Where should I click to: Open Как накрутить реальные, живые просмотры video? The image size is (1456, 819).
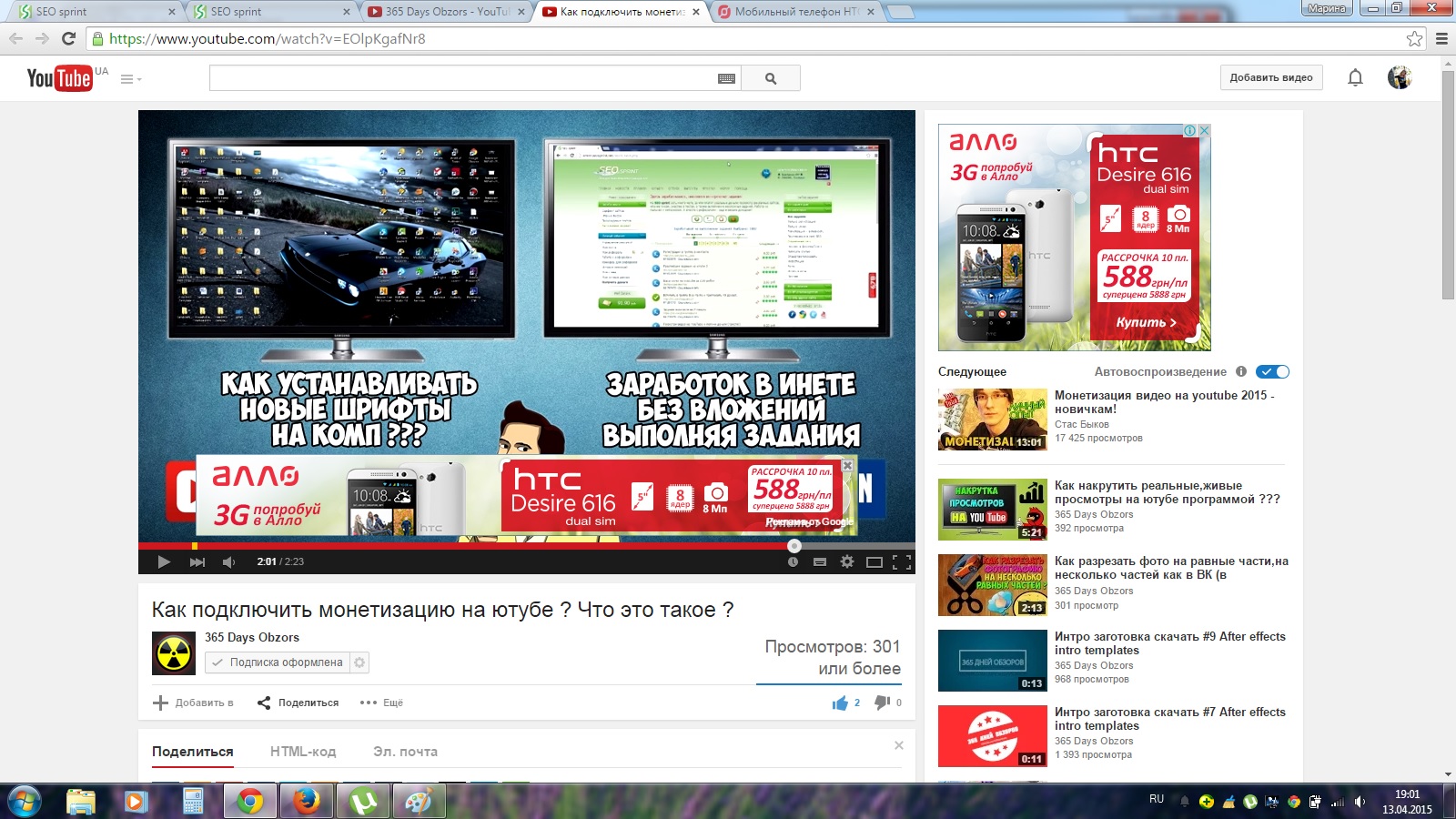(x=1167, y=492)
